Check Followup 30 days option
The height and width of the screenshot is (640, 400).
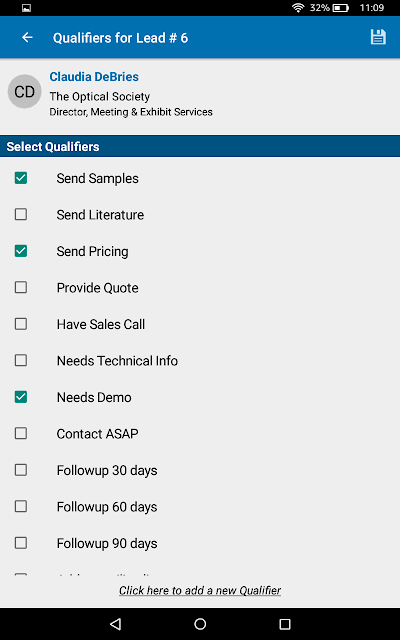point(21,470)
